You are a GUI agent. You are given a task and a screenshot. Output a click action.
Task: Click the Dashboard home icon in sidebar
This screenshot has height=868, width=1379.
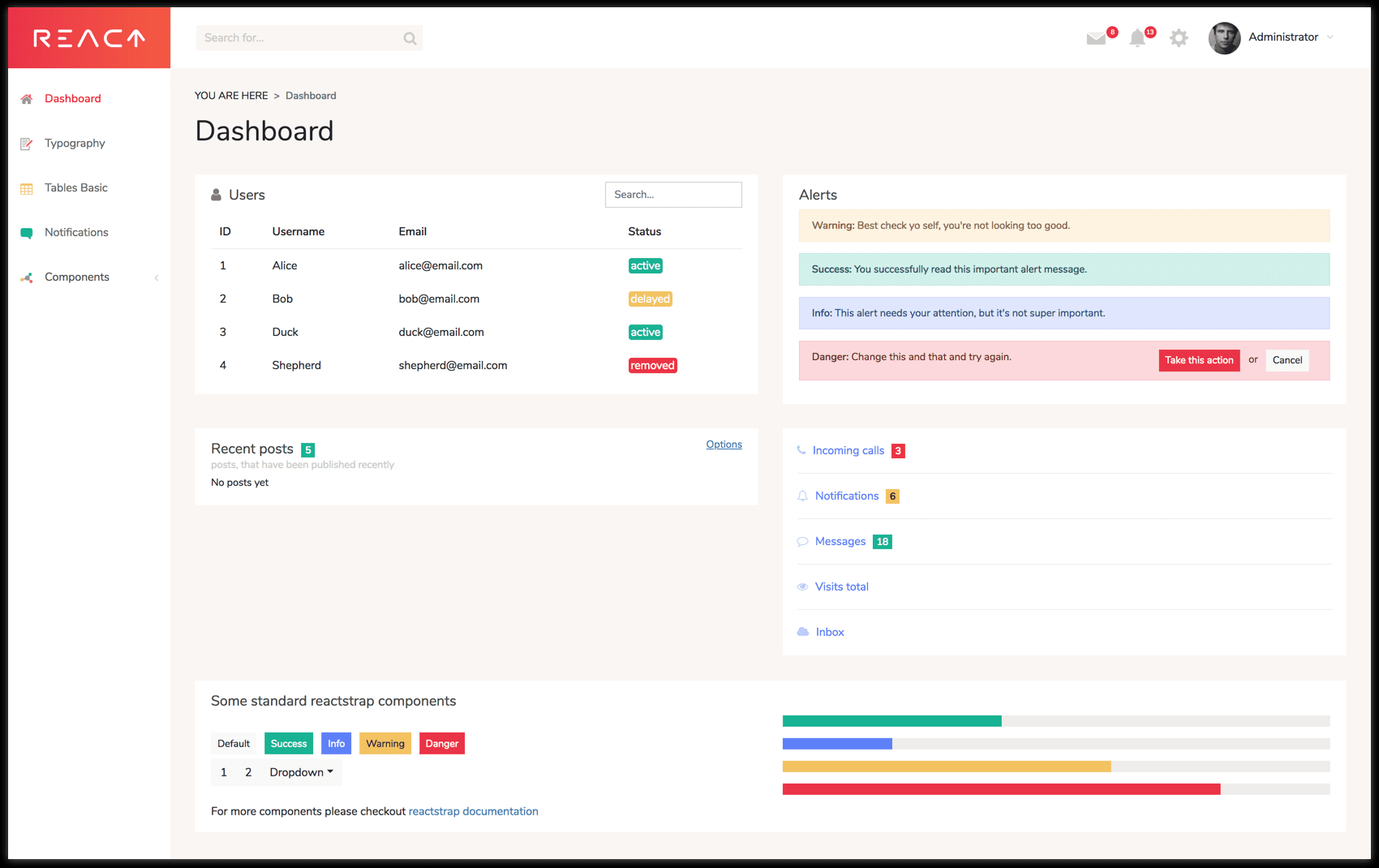(27, 99)
